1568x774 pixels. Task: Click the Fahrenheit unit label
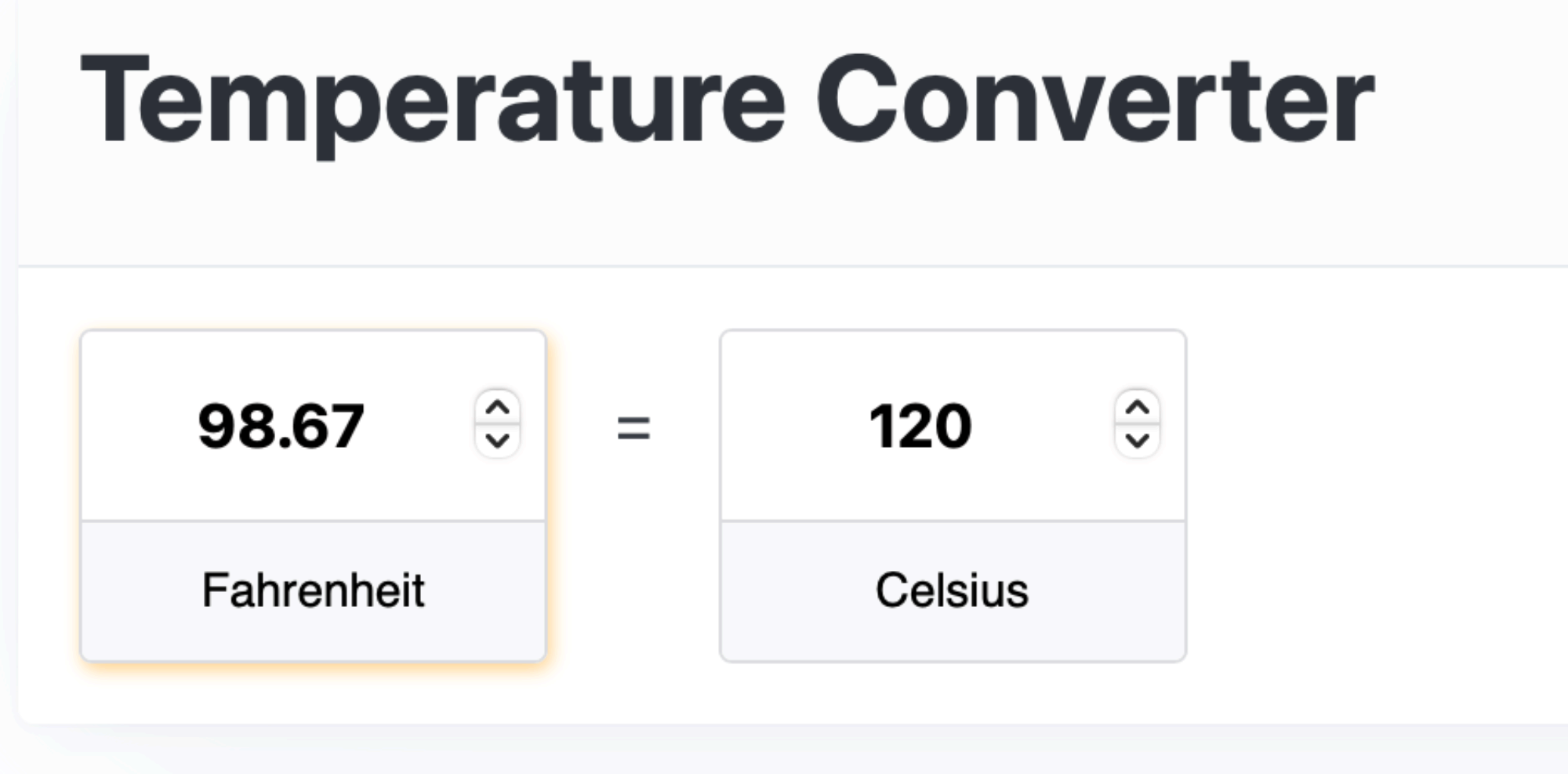click(x=313, y=590)
